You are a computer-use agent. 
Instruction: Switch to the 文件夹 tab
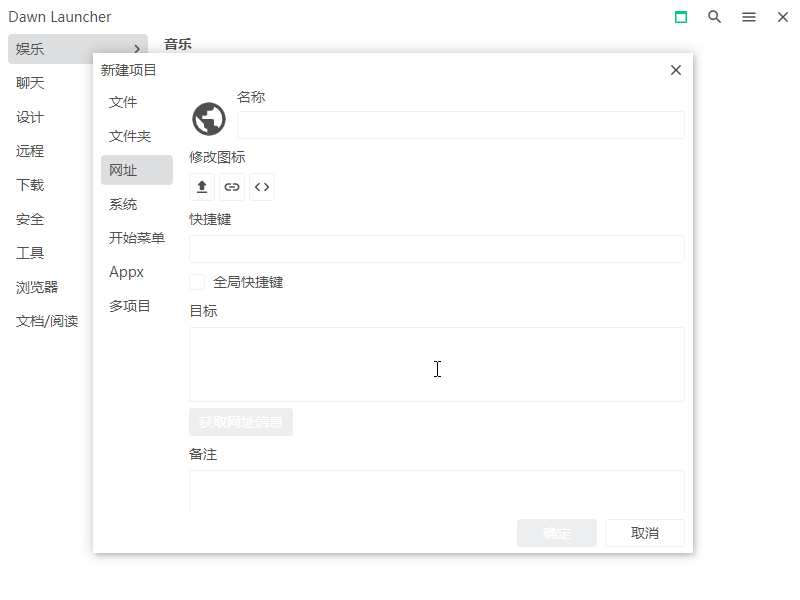point(130,136)
